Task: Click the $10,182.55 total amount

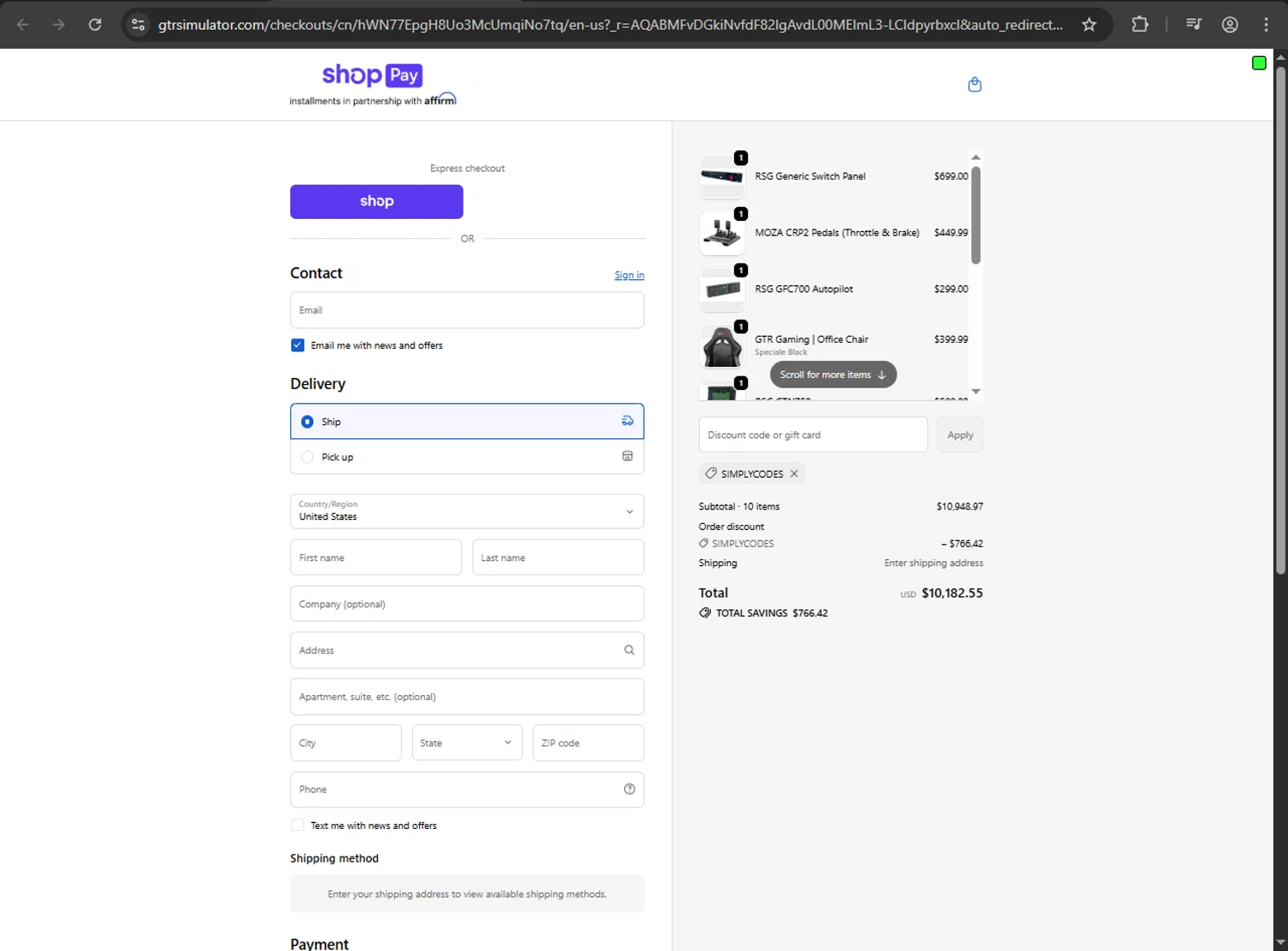Action: coord(952,593)
